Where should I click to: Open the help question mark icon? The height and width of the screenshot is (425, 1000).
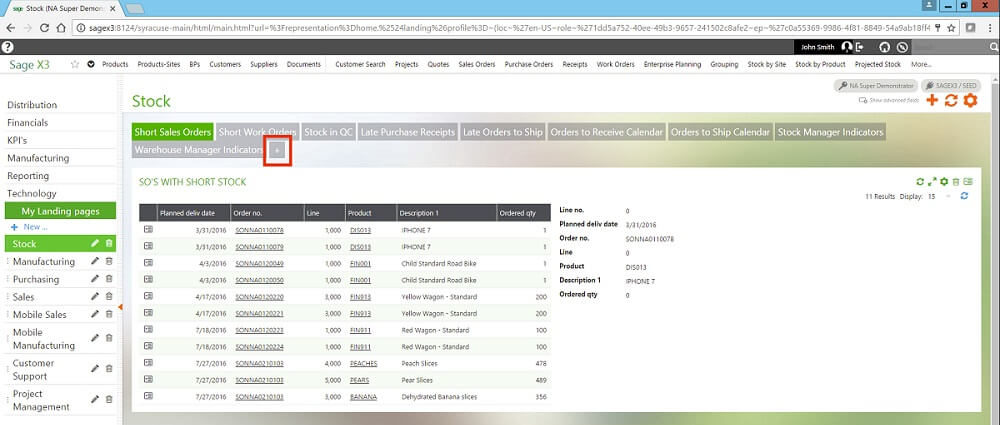(x=7, y=47)
